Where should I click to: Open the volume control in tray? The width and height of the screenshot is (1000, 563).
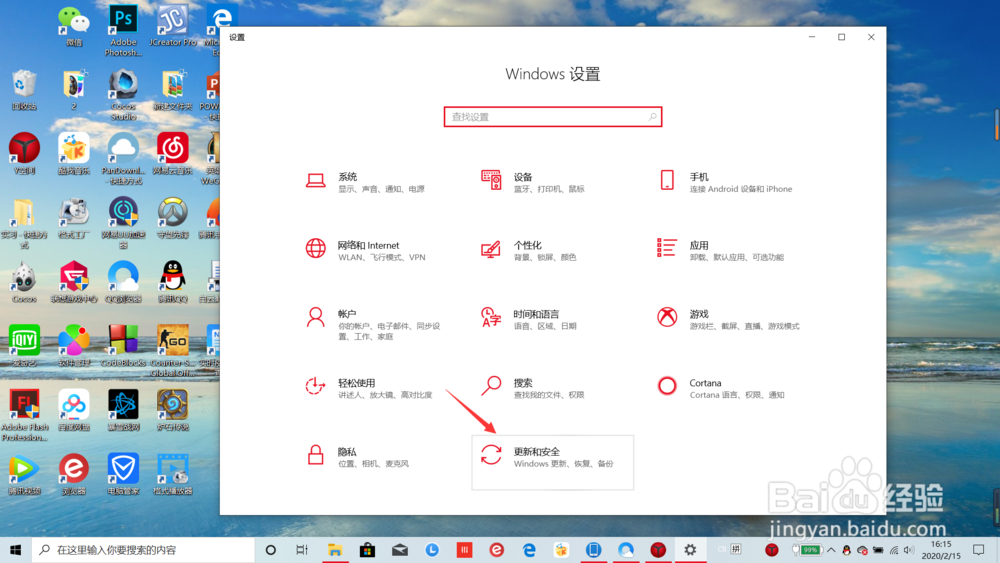[909, 550]
